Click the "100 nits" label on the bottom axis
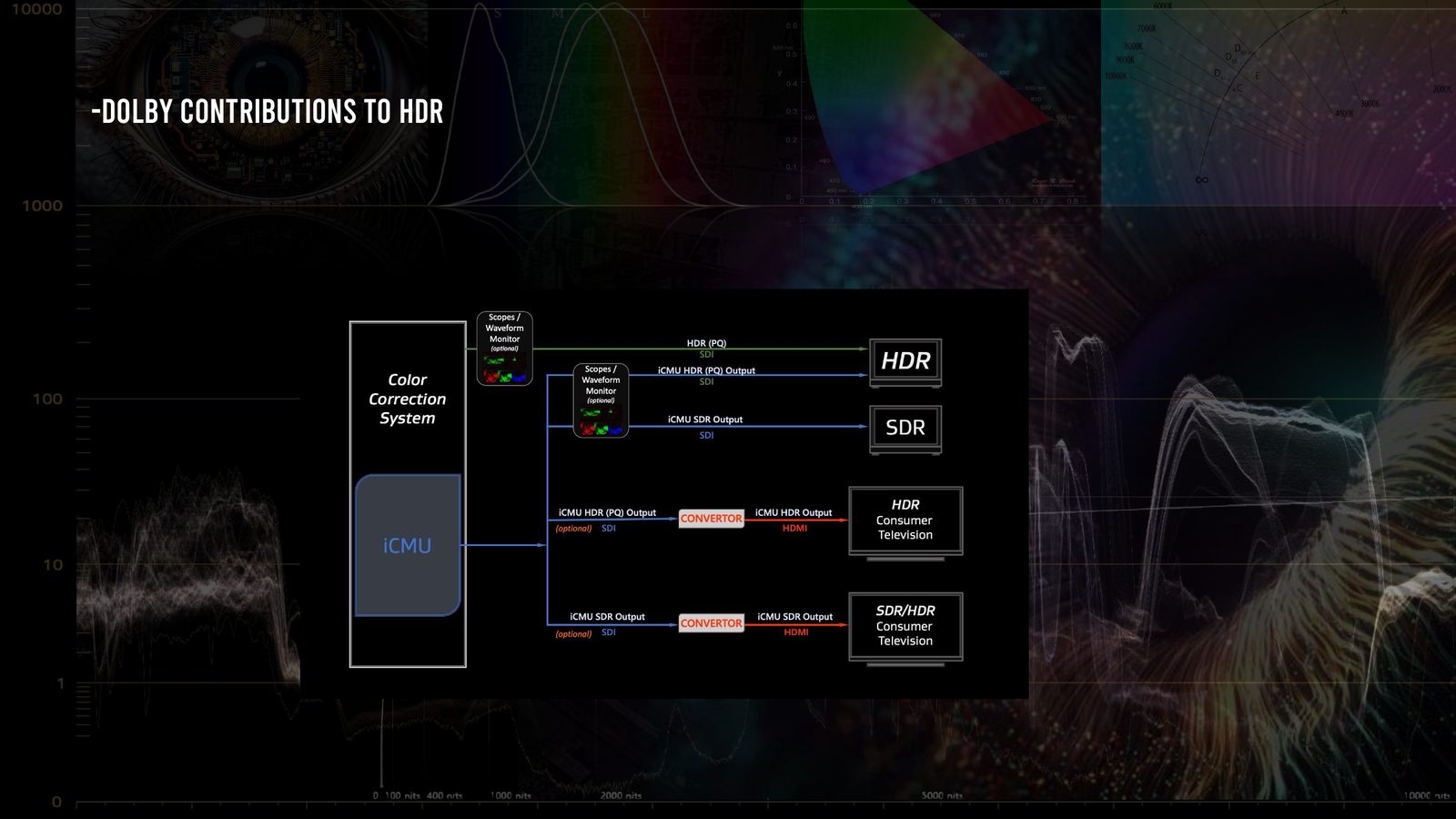This screenshot has width=1456, height=819. pos(402,795)
